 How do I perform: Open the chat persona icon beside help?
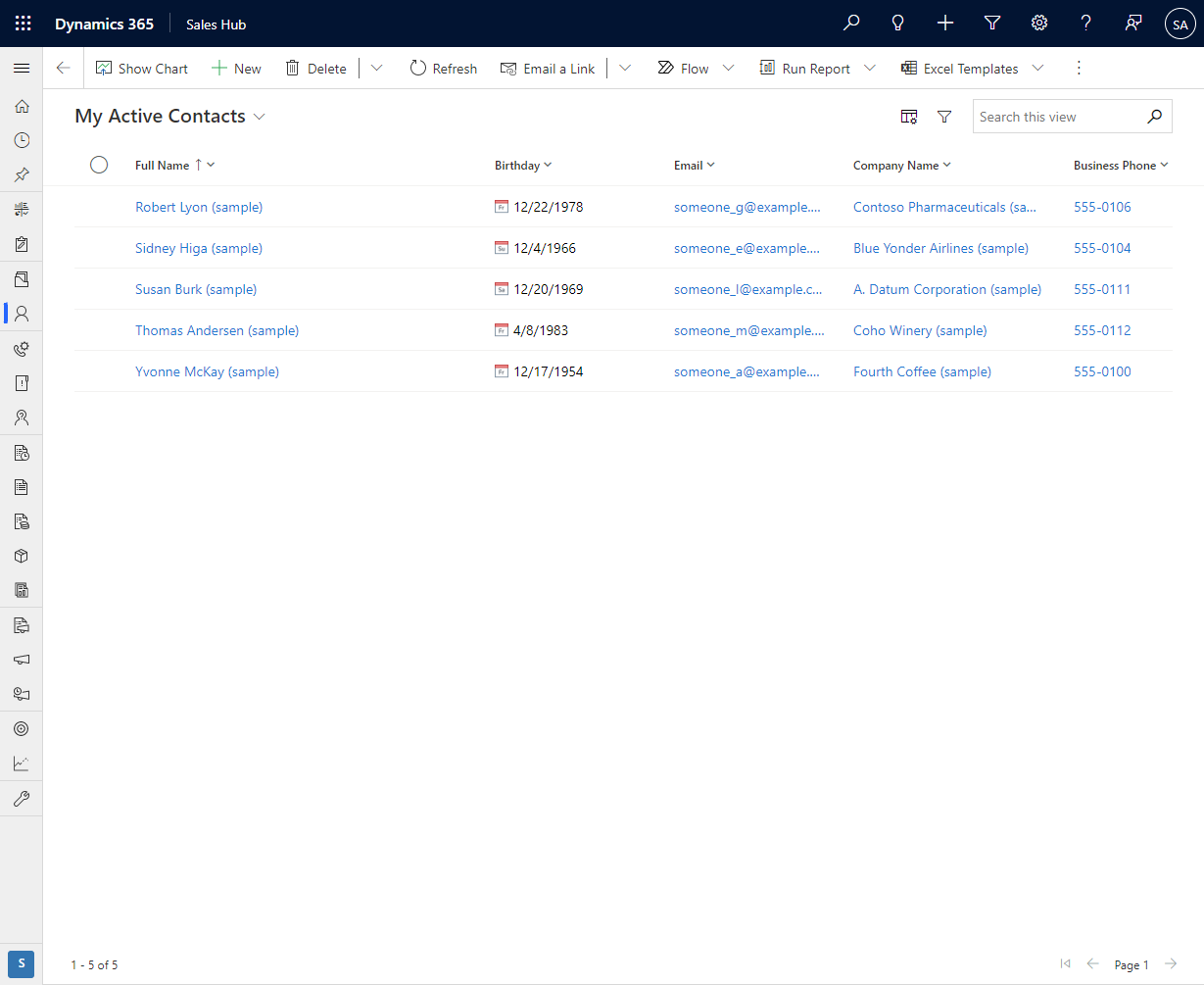[x=1133, y=24]
